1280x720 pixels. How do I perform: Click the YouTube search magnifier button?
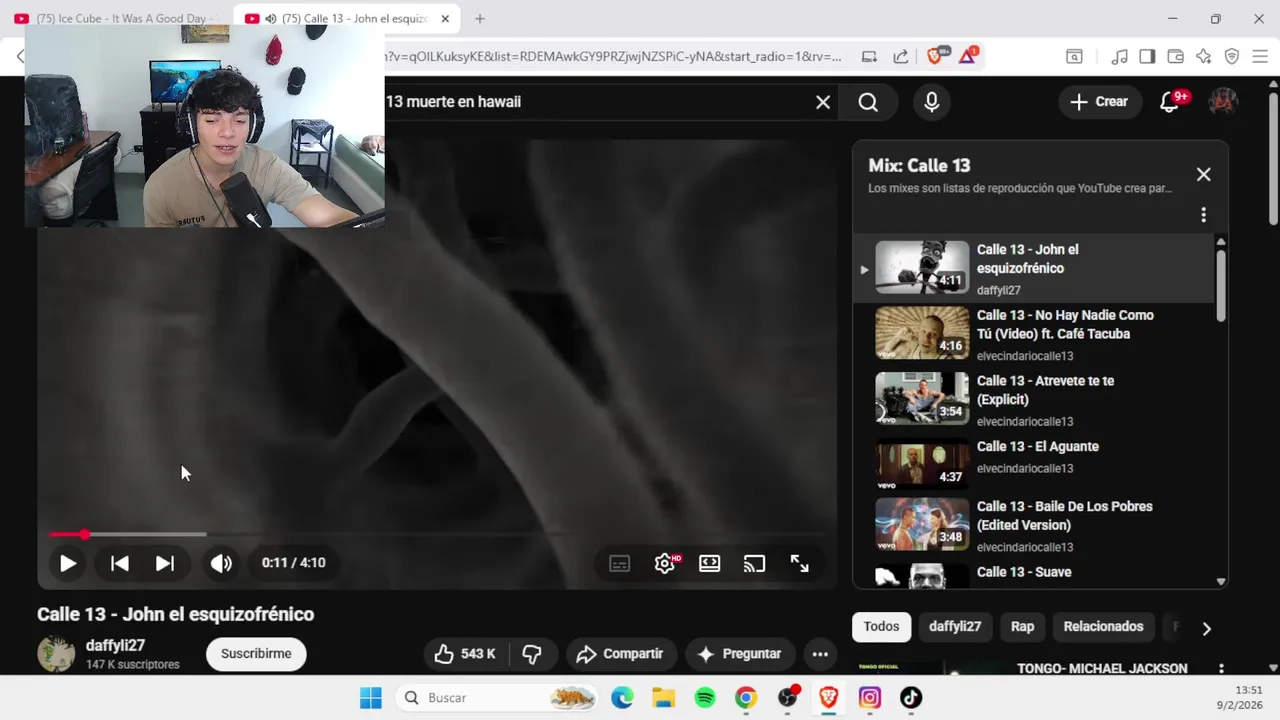point(868,102)
